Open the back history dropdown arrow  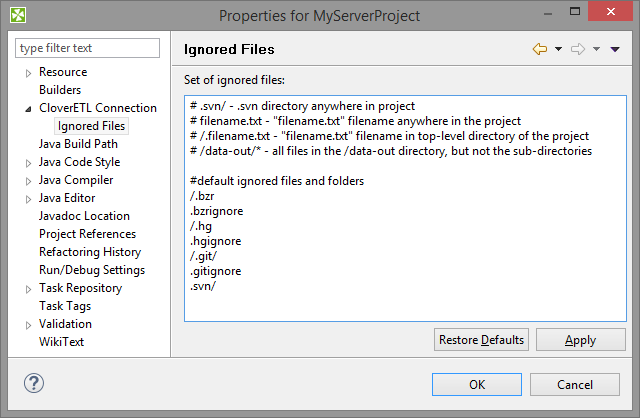tap(558, 49)
